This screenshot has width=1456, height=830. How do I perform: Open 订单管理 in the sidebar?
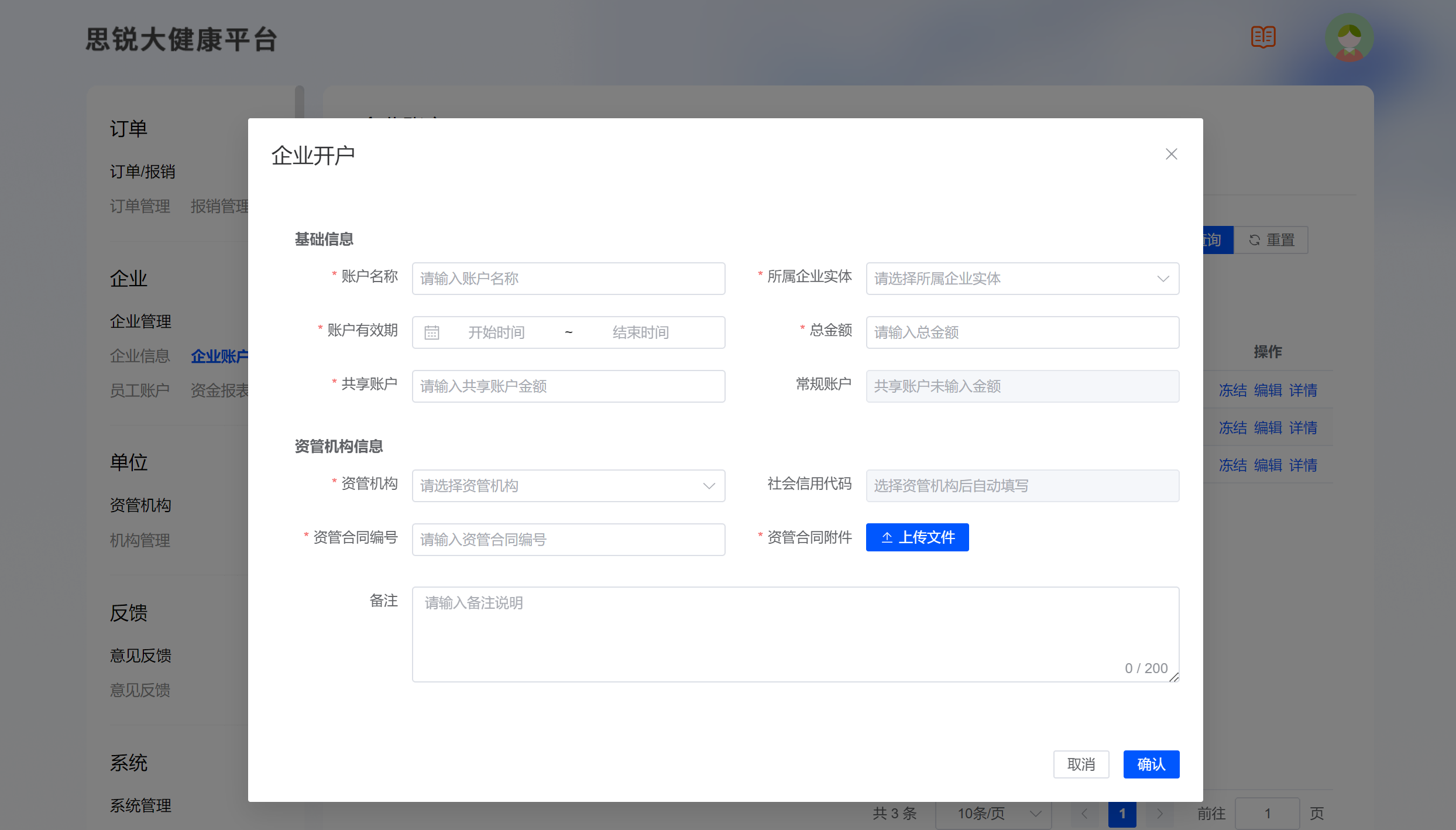(140, 206)
